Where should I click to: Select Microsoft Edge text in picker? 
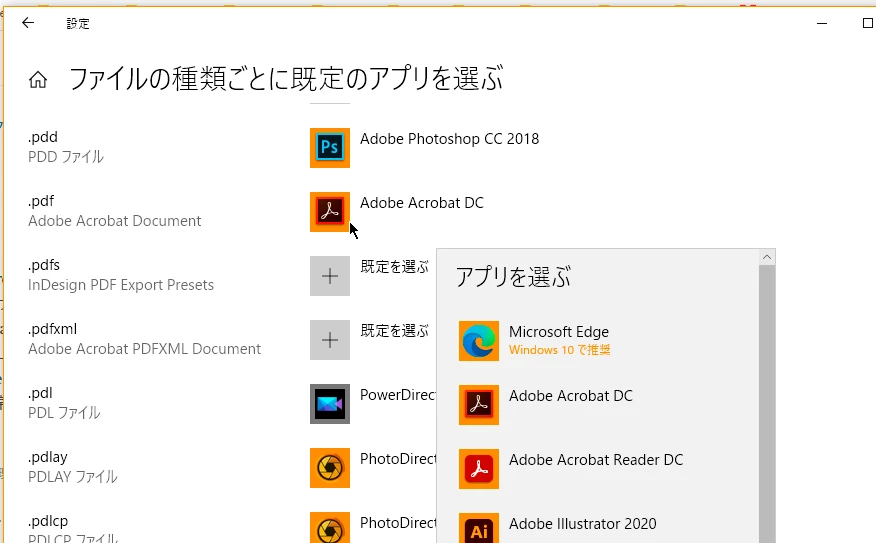click(559, 332)
